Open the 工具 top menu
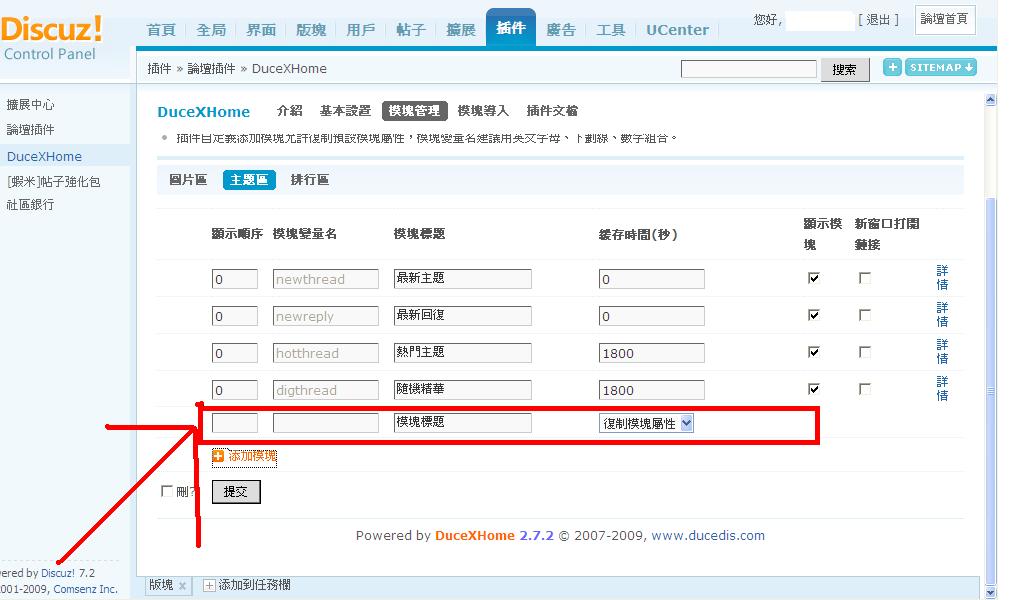Image resolution: width=1024 pixels, height=600 pixels. tap(611, 30)
